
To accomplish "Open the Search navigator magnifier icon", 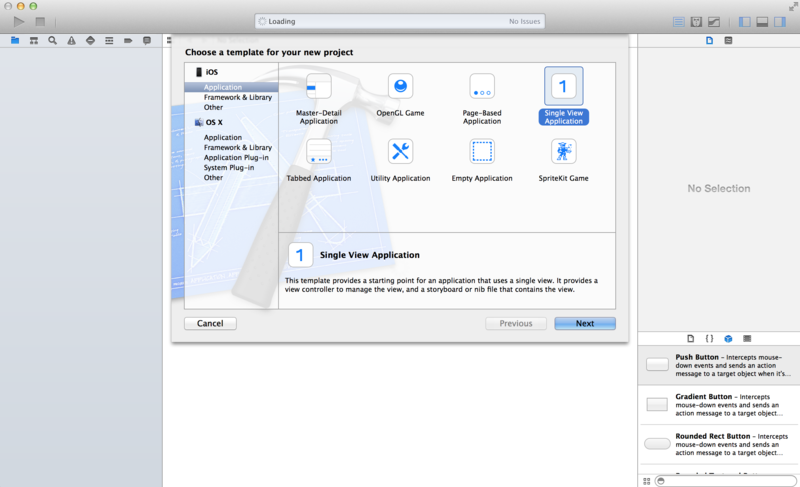I will (x=52, y=40).
